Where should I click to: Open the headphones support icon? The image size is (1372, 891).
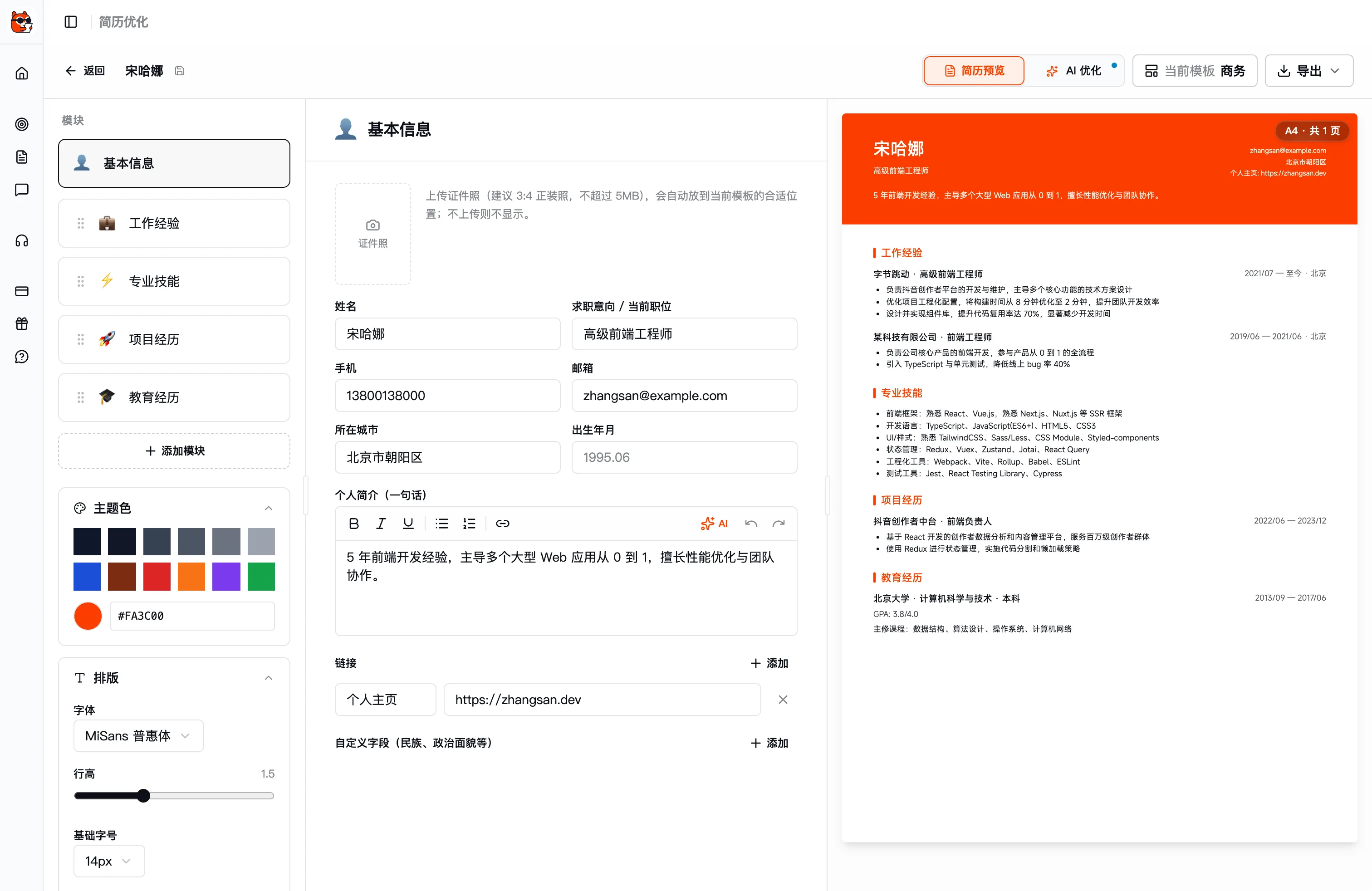tap(22, 240)
